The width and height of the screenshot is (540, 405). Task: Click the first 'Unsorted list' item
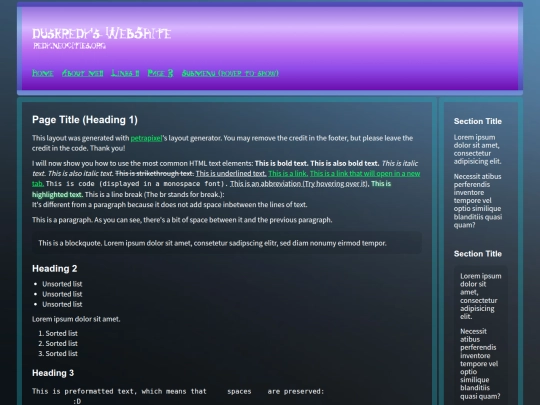tap(62, 284)
